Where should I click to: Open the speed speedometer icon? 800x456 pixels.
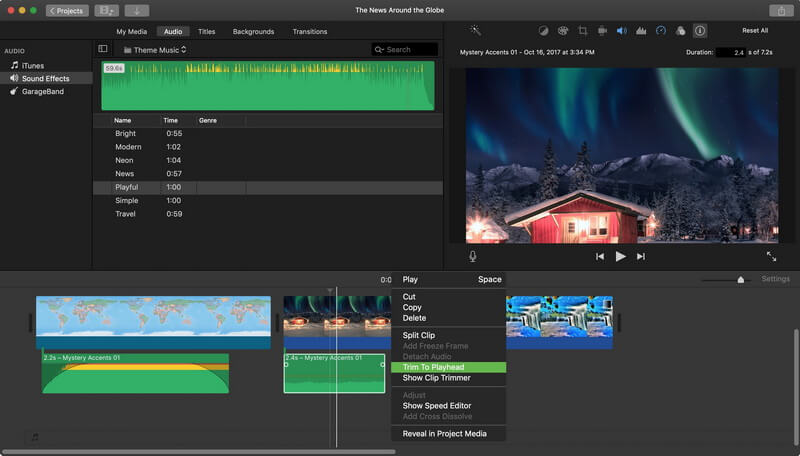pos(660,31)
